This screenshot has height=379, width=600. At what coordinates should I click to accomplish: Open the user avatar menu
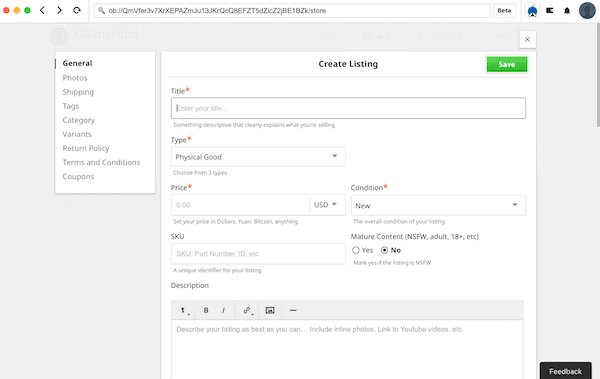pyautogui.click(x=587, y=10)
